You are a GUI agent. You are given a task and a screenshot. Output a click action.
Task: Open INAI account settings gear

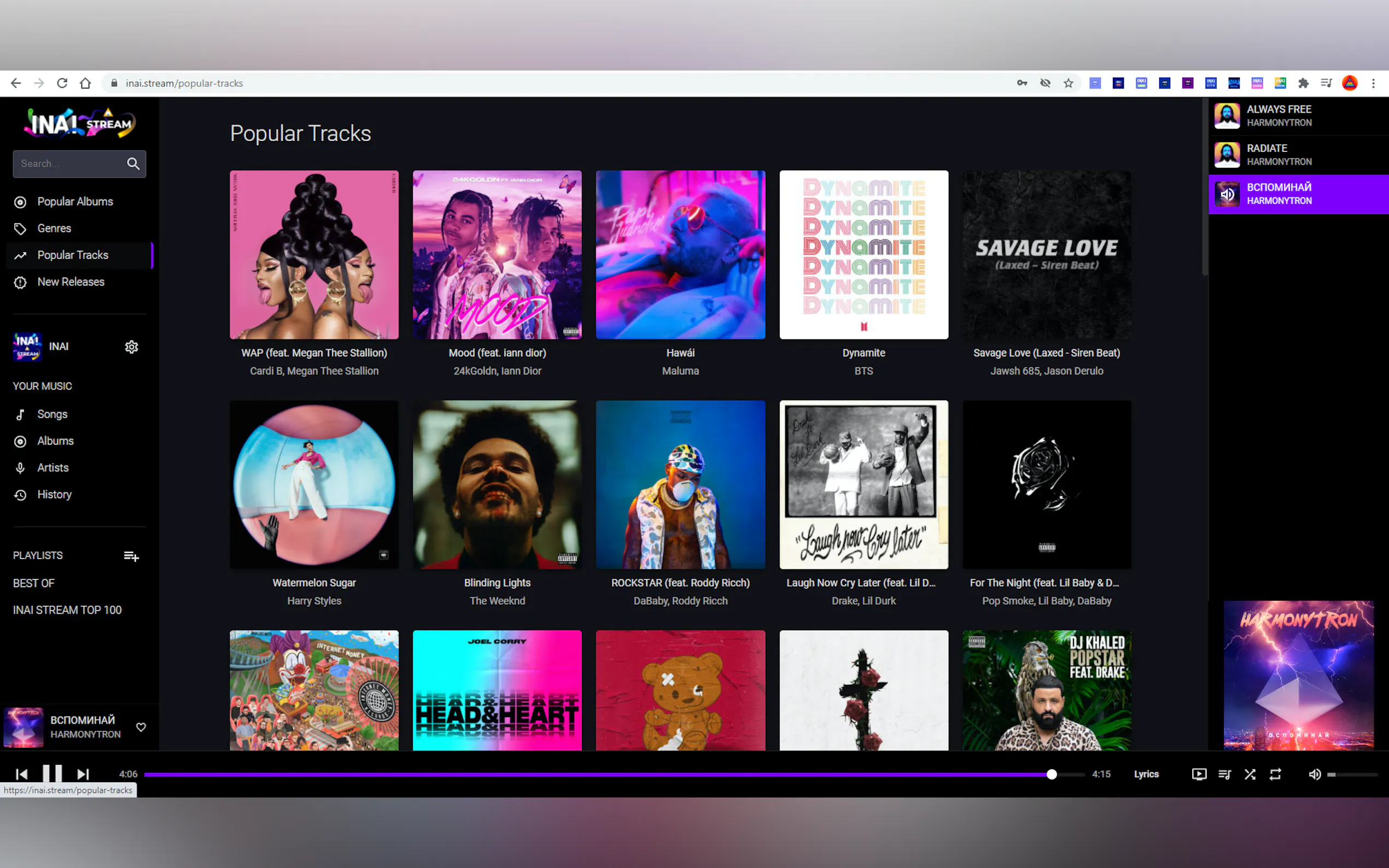point(131,347)
